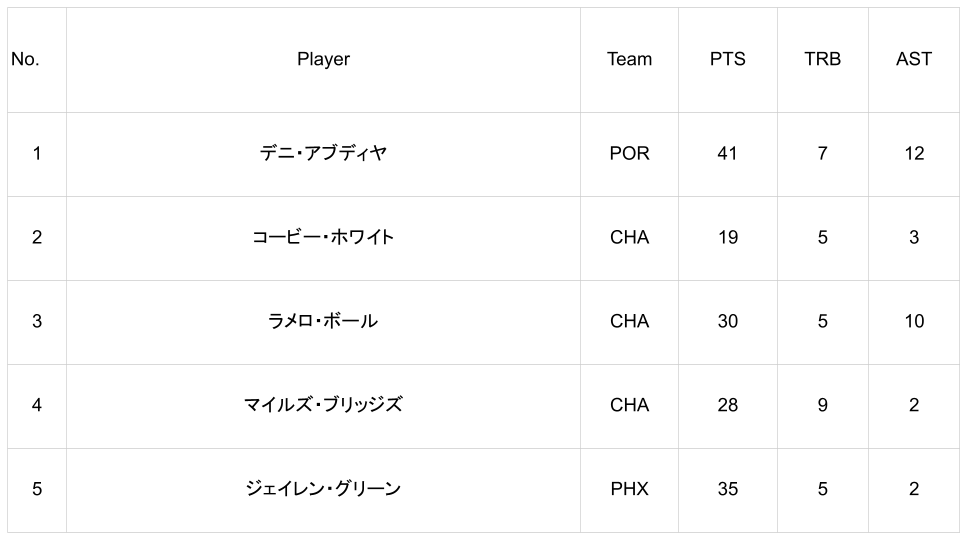Click the PHX team cell
The height and width of the screenshot is (540, 960).
[x=629, y=490]
